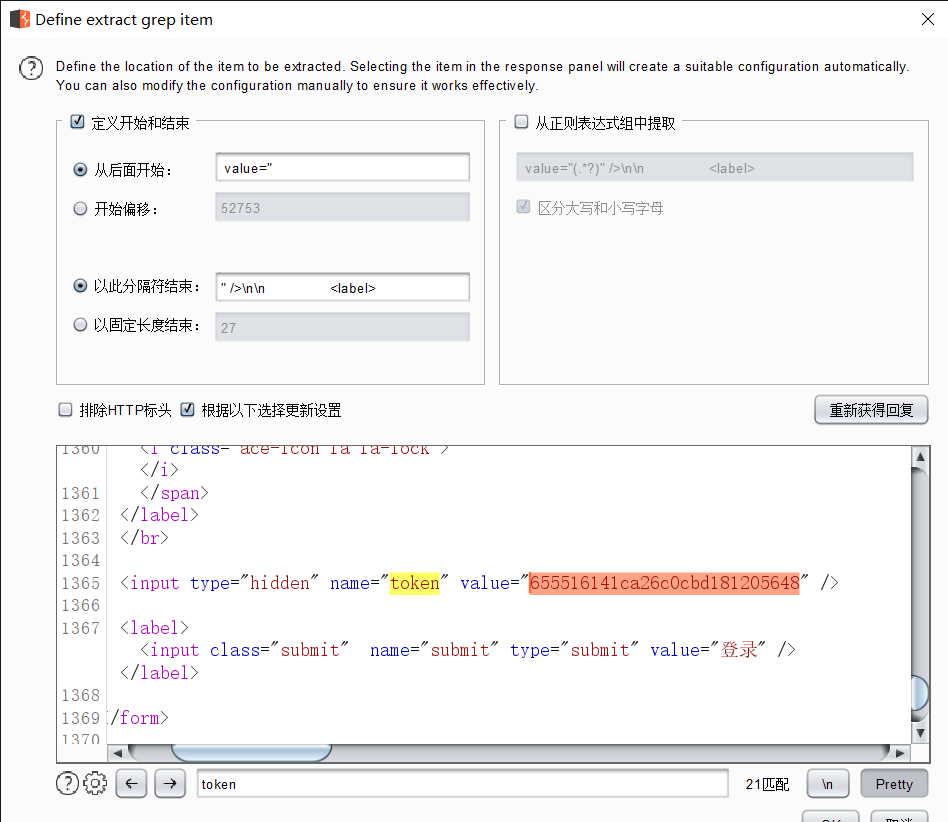This screenshot has width=948, height=822.
Task: Click the yellow highlighted word token
Action: pos(415,583)
